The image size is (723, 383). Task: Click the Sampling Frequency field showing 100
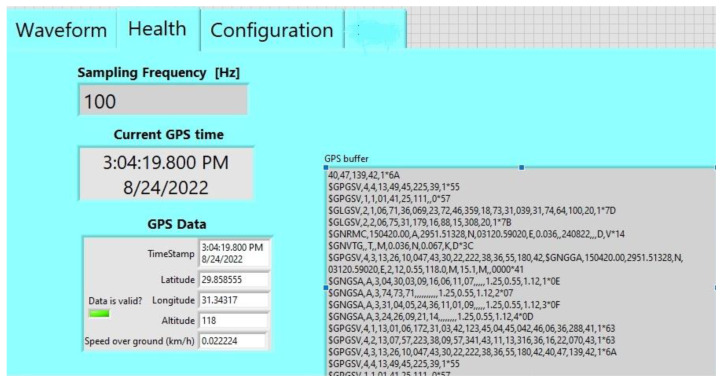[163, 100]
